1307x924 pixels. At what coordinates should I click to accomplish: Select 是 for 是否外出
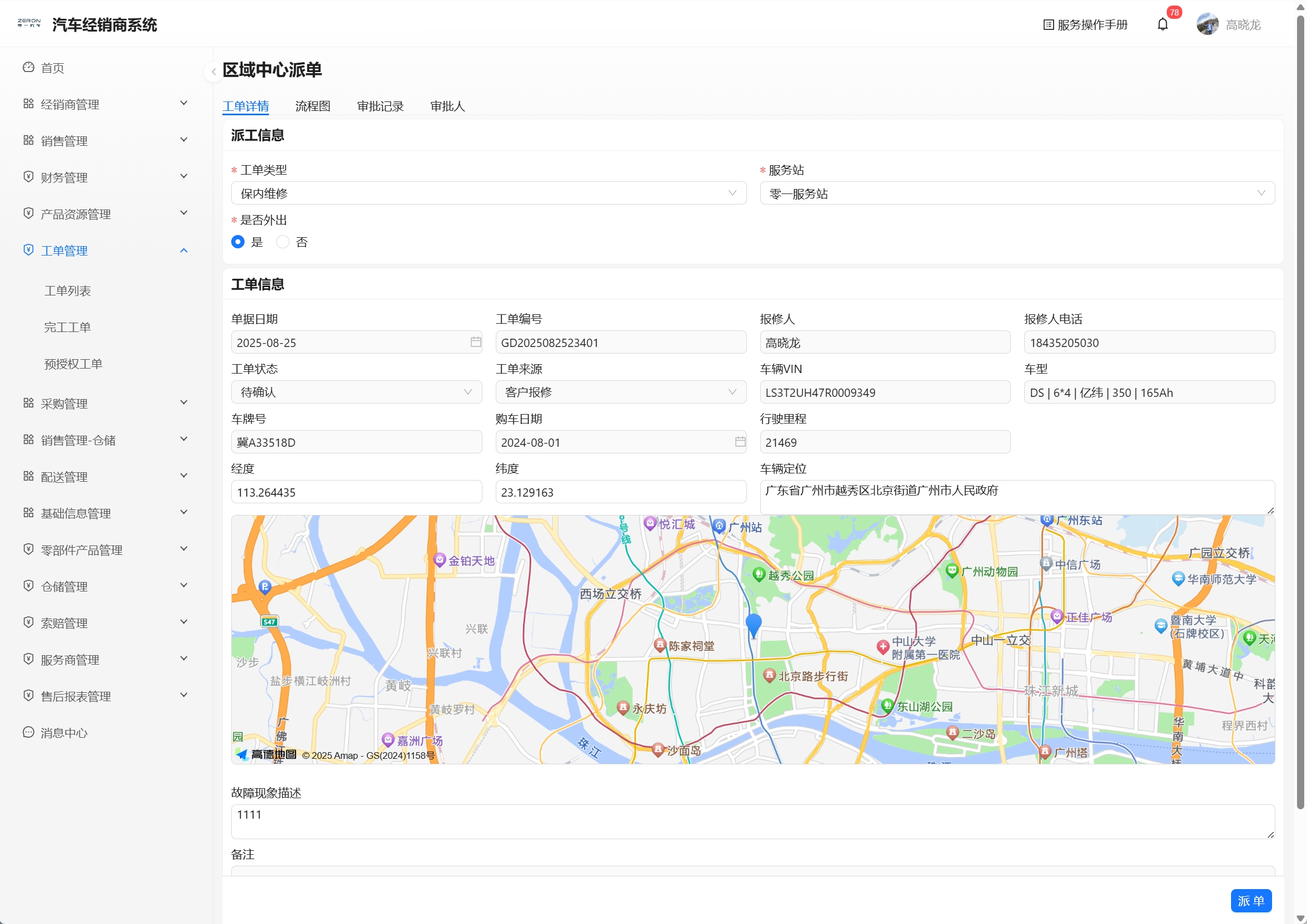click(238, 242)
